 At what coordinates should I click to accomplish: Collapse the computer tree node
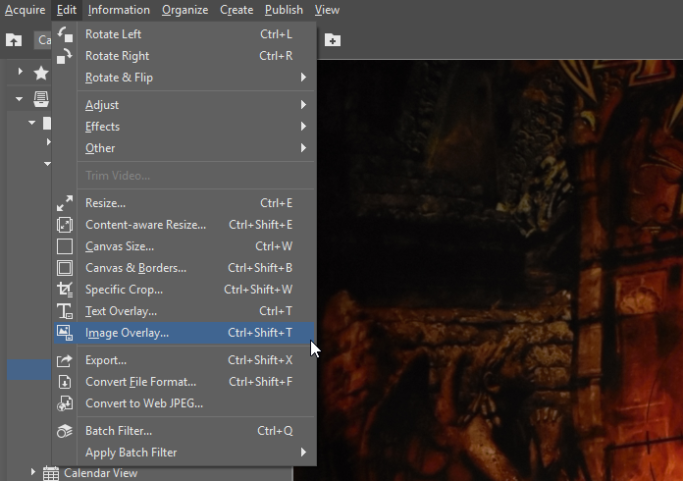19,99
